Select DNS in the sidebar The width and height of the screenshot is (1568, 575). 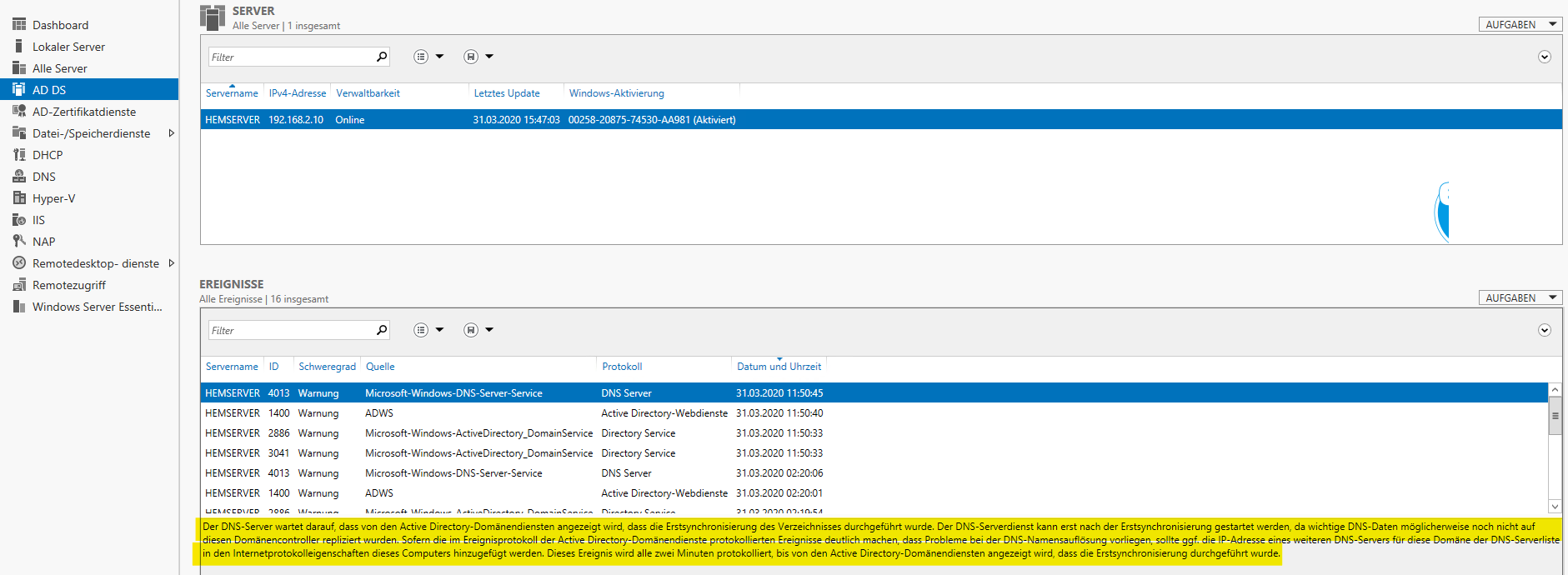(x=44, y=177)
